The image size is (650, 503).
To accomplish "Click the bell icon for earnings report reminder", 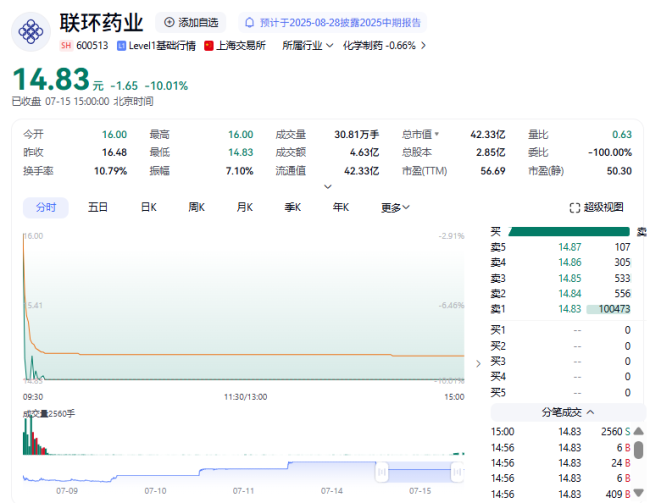I will (x=249, y=22).
